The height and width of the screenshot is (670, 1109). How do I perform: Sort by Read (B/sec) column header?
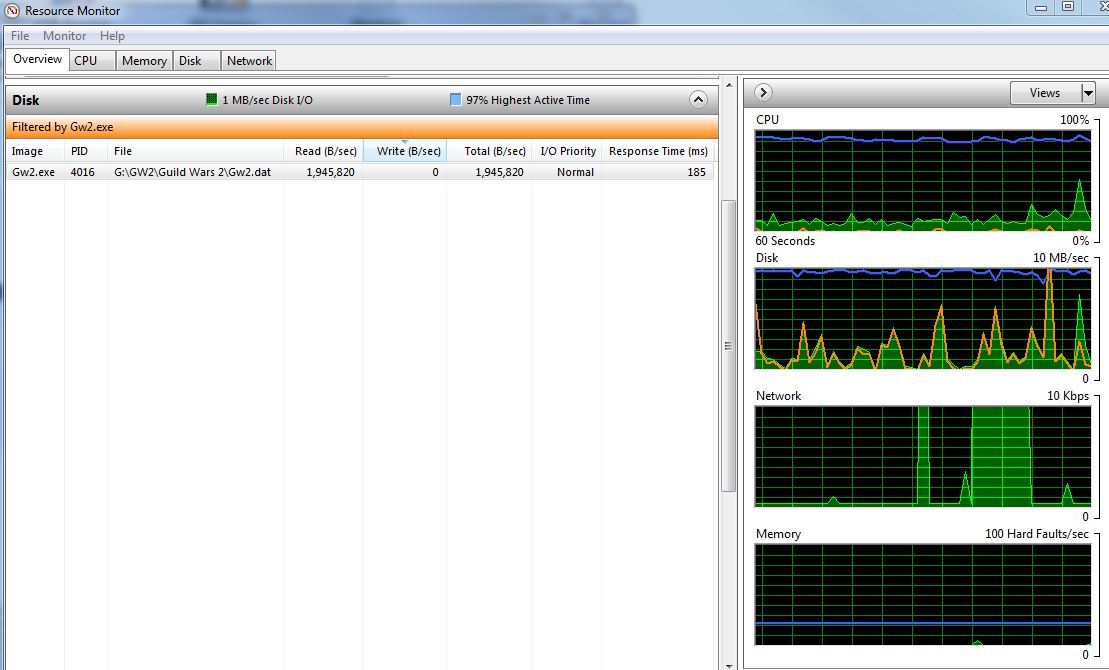tap(323, 151)
